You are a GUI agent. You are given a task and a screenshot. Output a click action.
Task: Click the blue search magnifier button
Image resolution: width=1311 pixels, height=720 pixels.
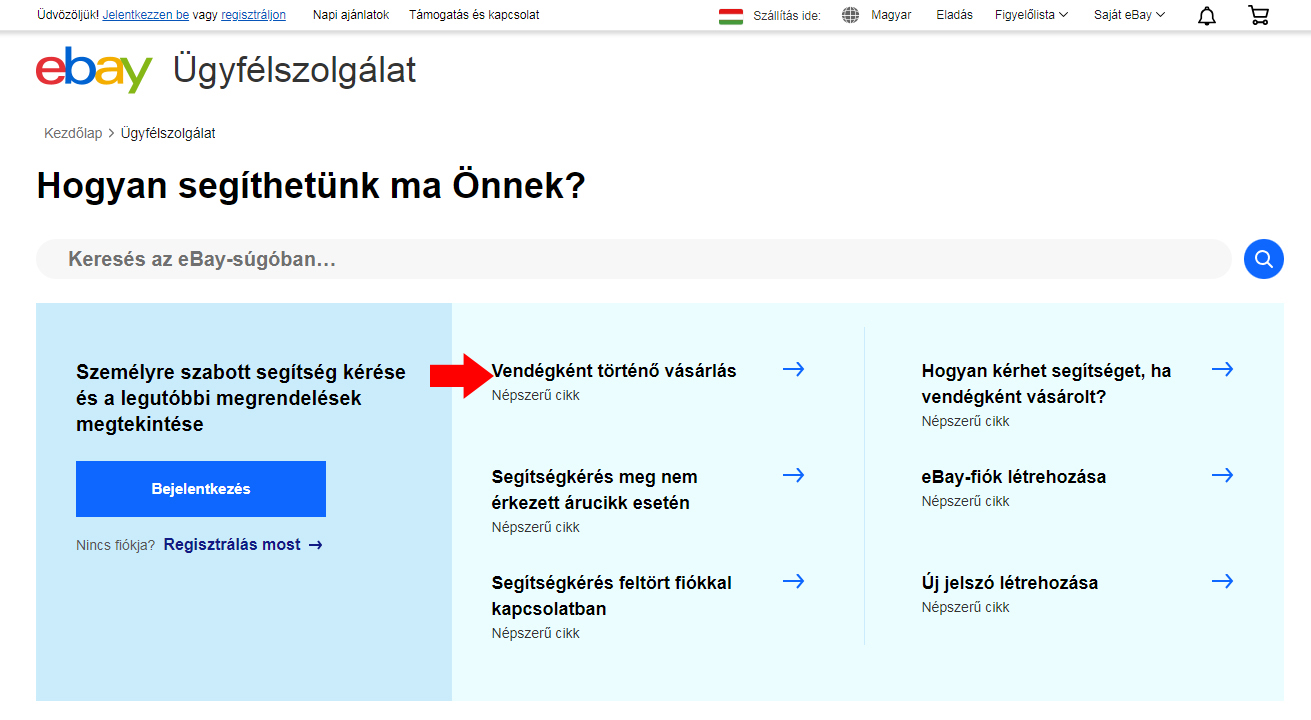click(1263, 259)
